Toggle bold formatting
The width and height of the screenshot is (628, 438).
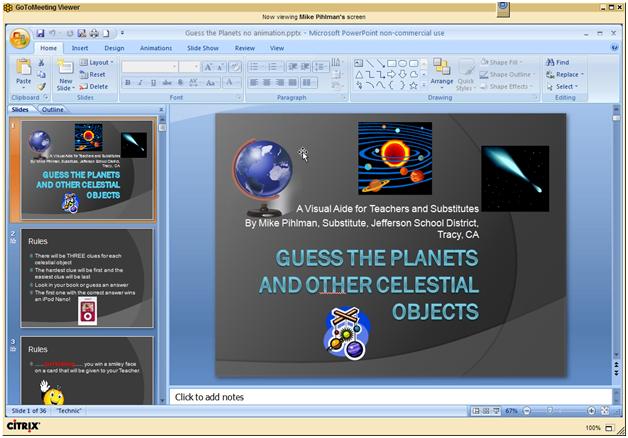(127, 82)
